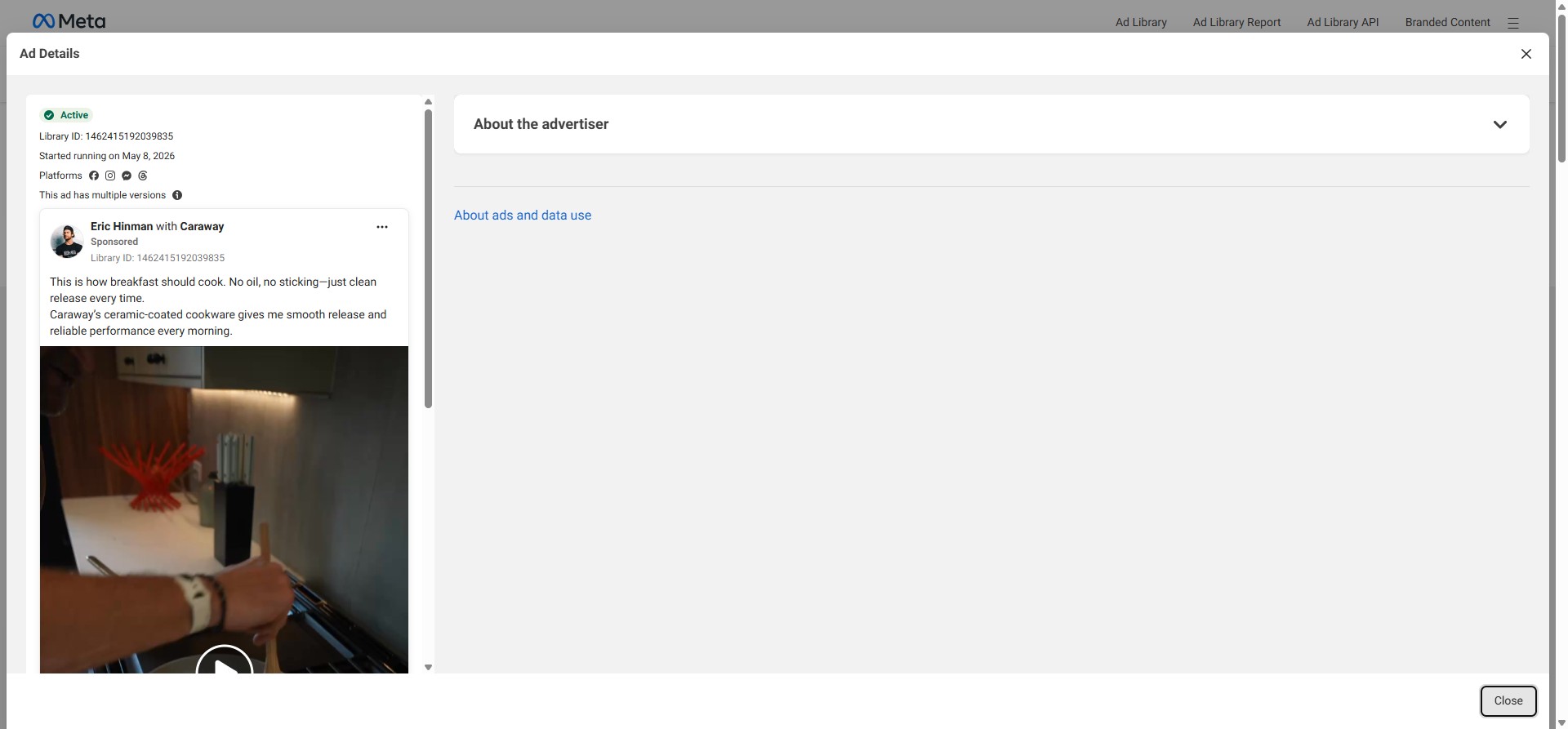Click the Meta logo
Image resolution: width=1568 pixels, height=729 pixels.
[x=69, y=21]
